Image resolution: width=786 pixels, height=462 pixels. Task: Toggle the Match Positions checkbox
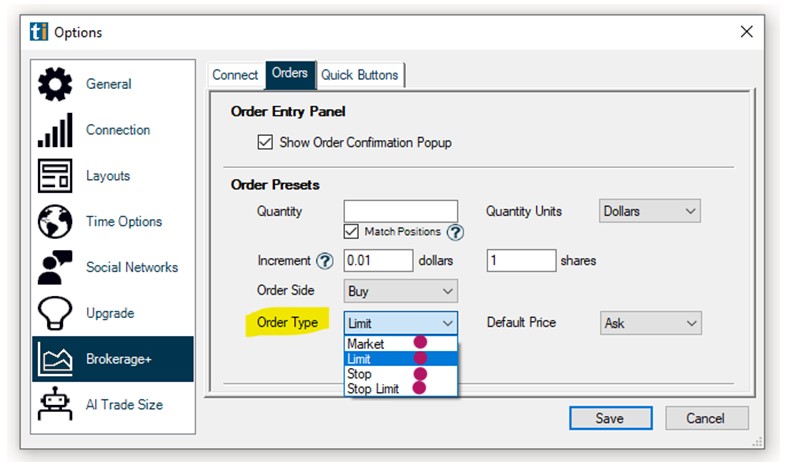click(x=351, y=232)
